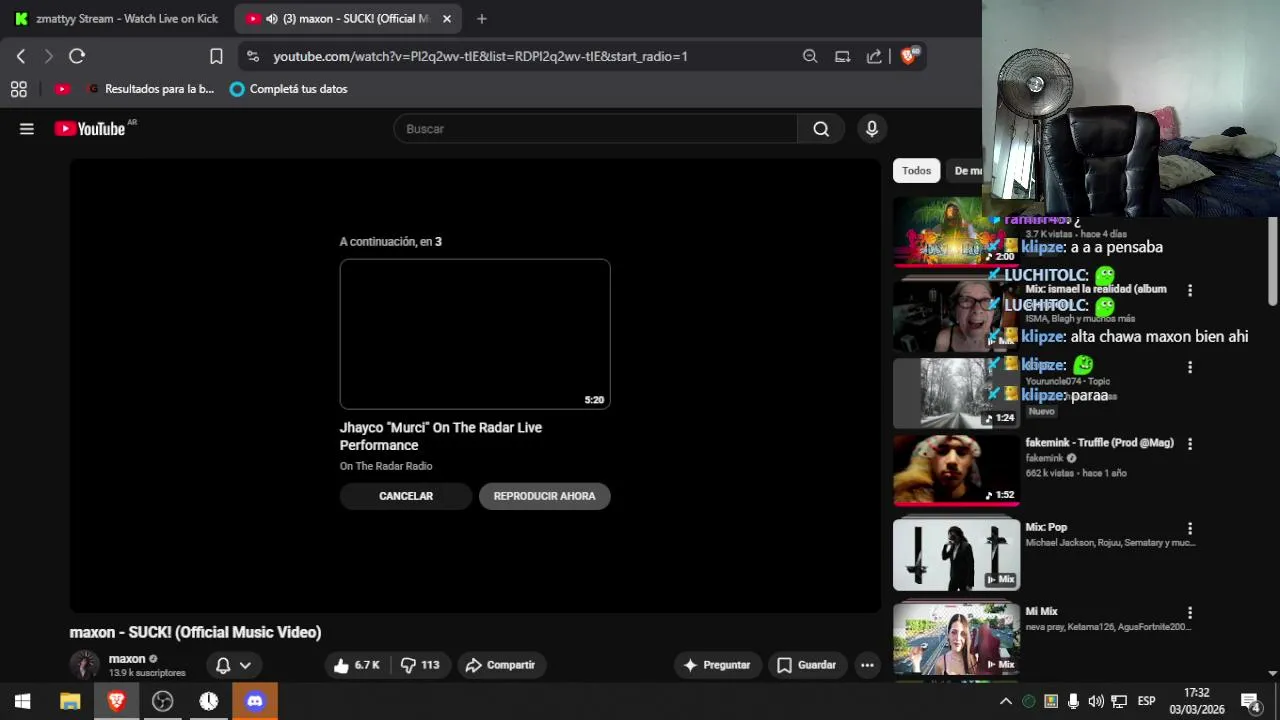Open the YouTube hamburger guide menu
The width and height of the screenshot is (1280, 720).
click(27, 129)
